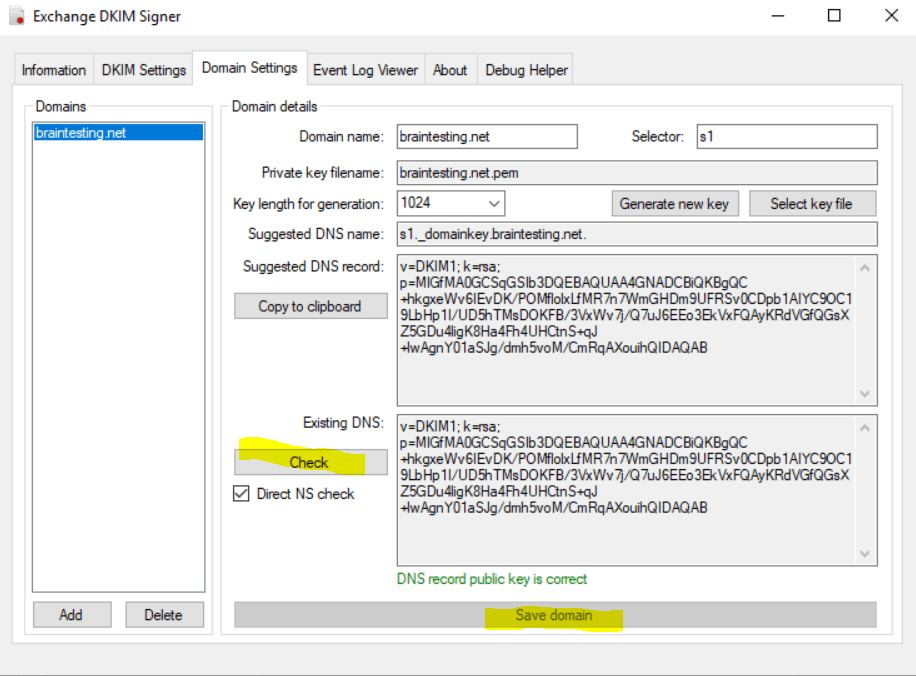Expand the Key length dropdown
This screenshot has height=676, width=916.
point(494,203)
